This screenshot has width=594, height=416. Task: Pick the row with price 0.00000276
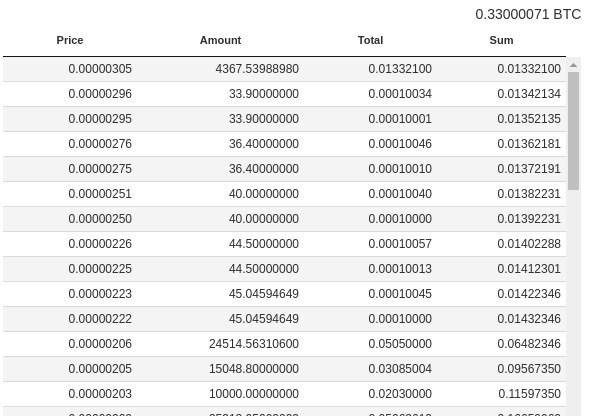pyautogui.click(x=284, y=144)
